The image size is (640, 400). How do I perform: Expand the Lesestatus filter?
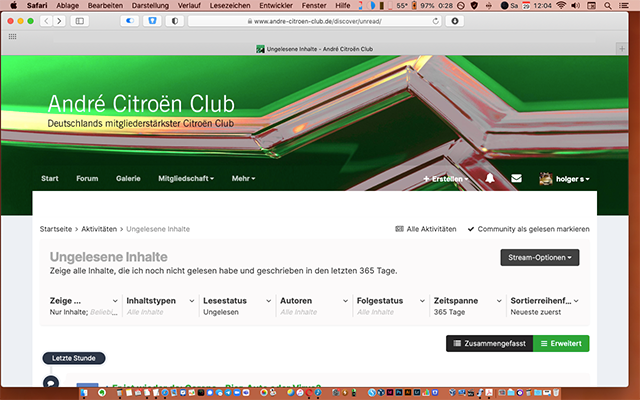pos(237,306)
